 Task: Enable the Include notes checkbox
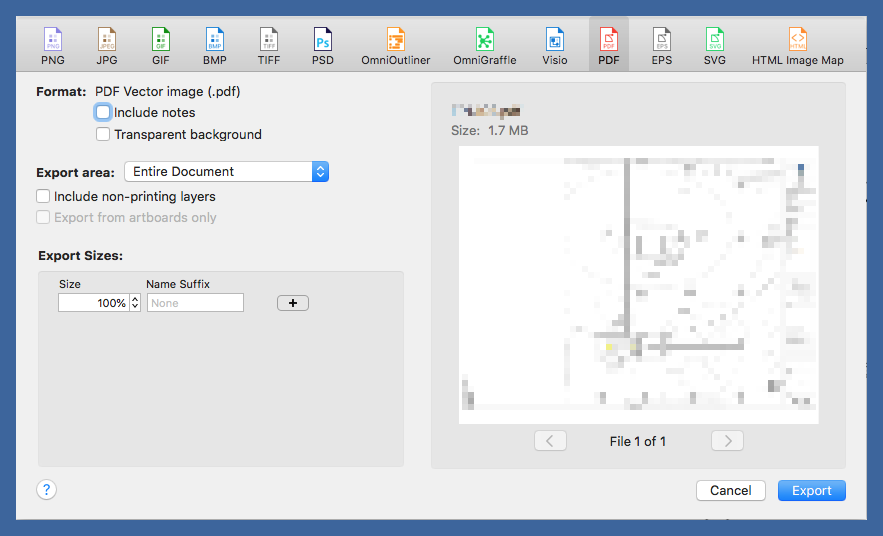tap(103, 113)
